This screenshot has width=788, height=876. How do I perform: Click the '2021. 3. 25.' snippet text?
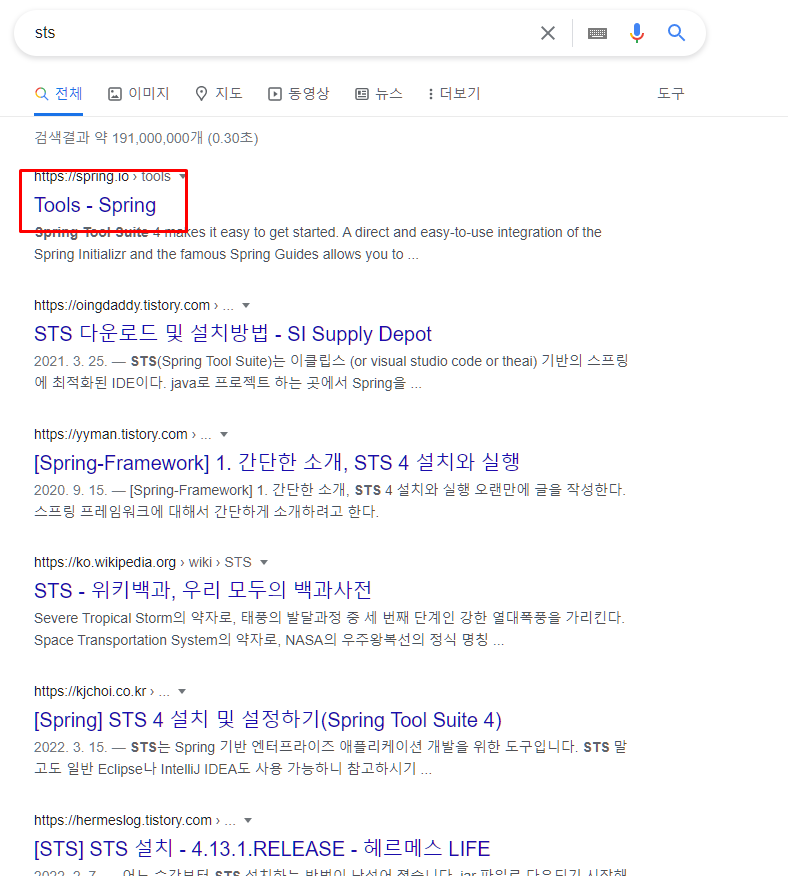(x=70, y=361)
